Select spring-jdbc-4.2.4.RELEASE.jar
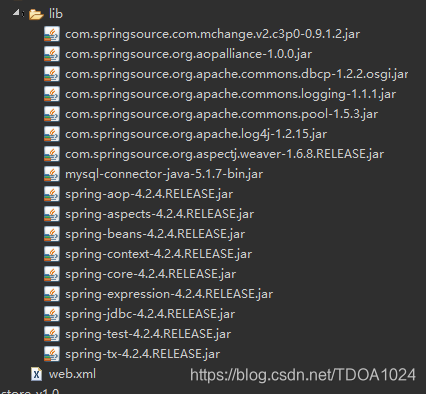 pos(150,314)
